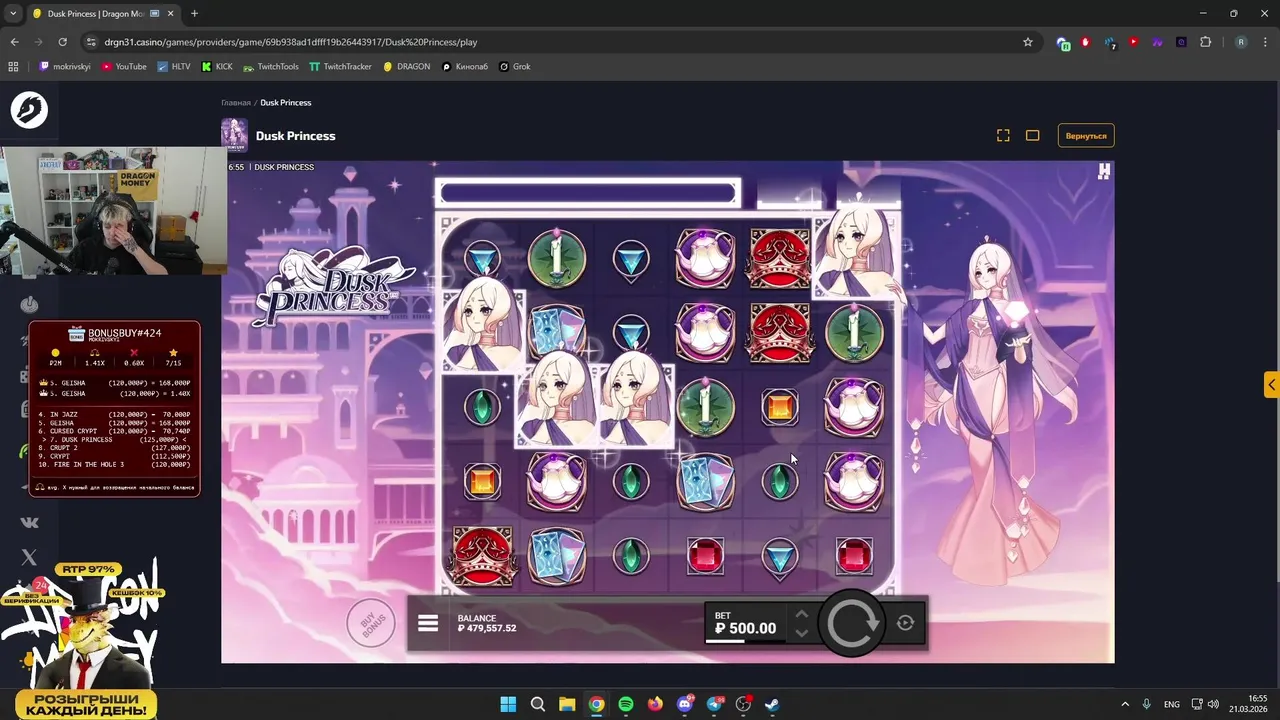The width and height of the screenshot is (1280, 720).
Task: Reload the current page
Action: pos(62,42)
